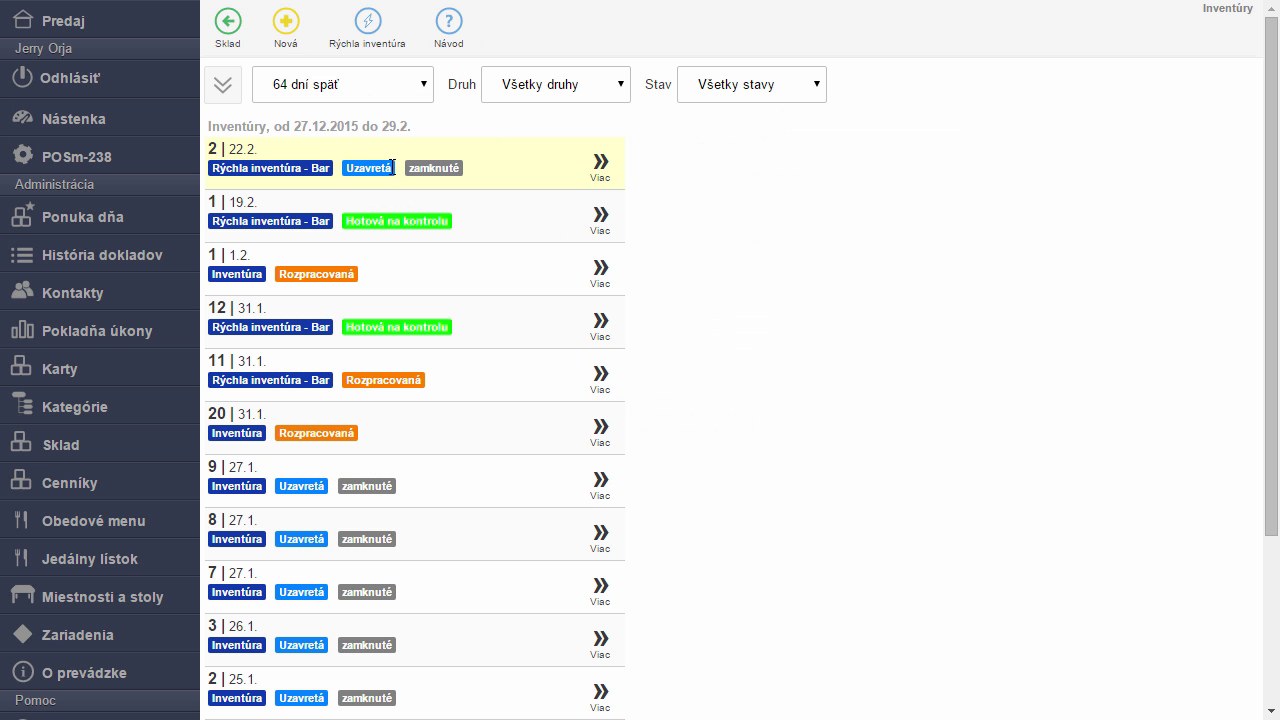The height and width of the screenshot is (720, 1280).
Task: Go to História dokladov menu item
Action: click(100, 255)
